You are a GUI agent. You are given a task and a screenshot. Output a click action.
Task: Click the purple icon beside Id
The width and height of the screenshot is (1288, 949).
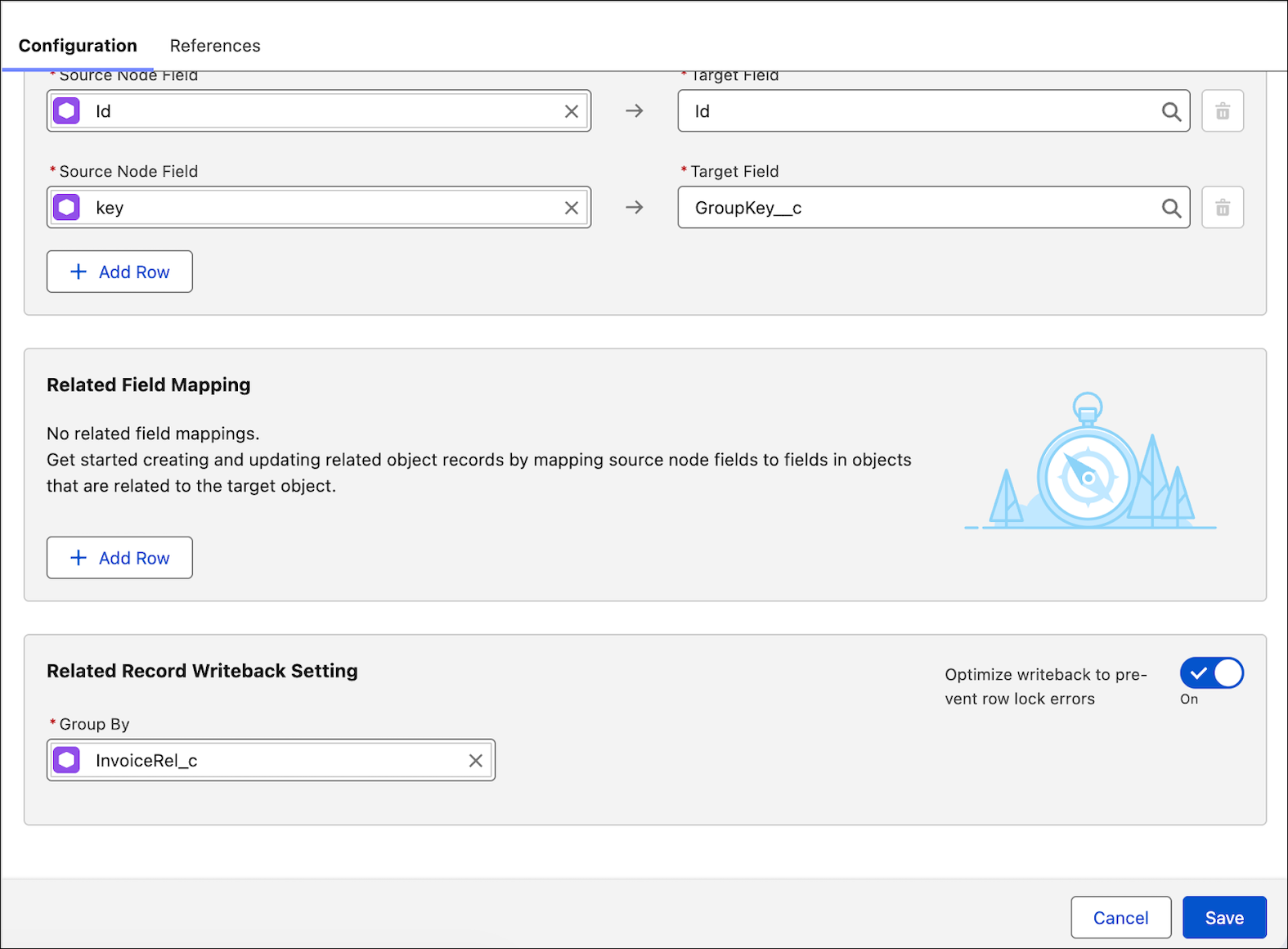pos(67,111)
